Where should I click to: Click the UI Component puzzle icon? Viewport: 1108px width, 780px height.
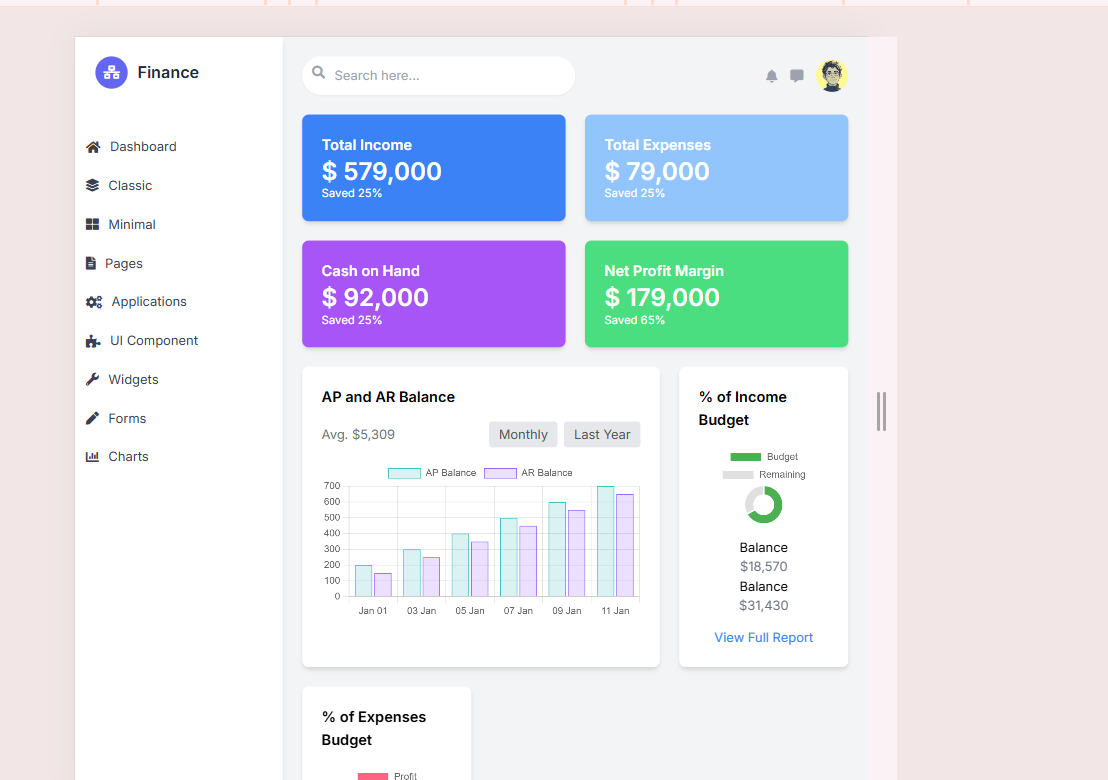[x=93, y=341]
